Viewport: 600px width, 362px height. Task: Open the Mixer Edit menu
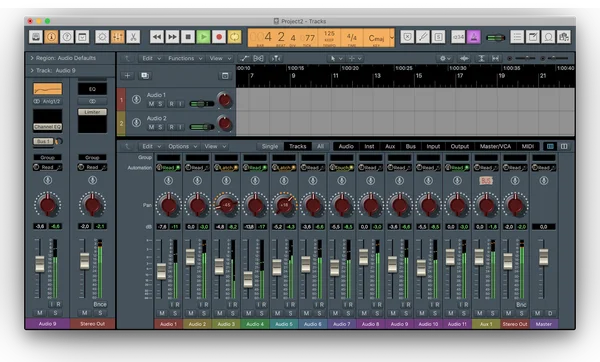pos(151,147)
